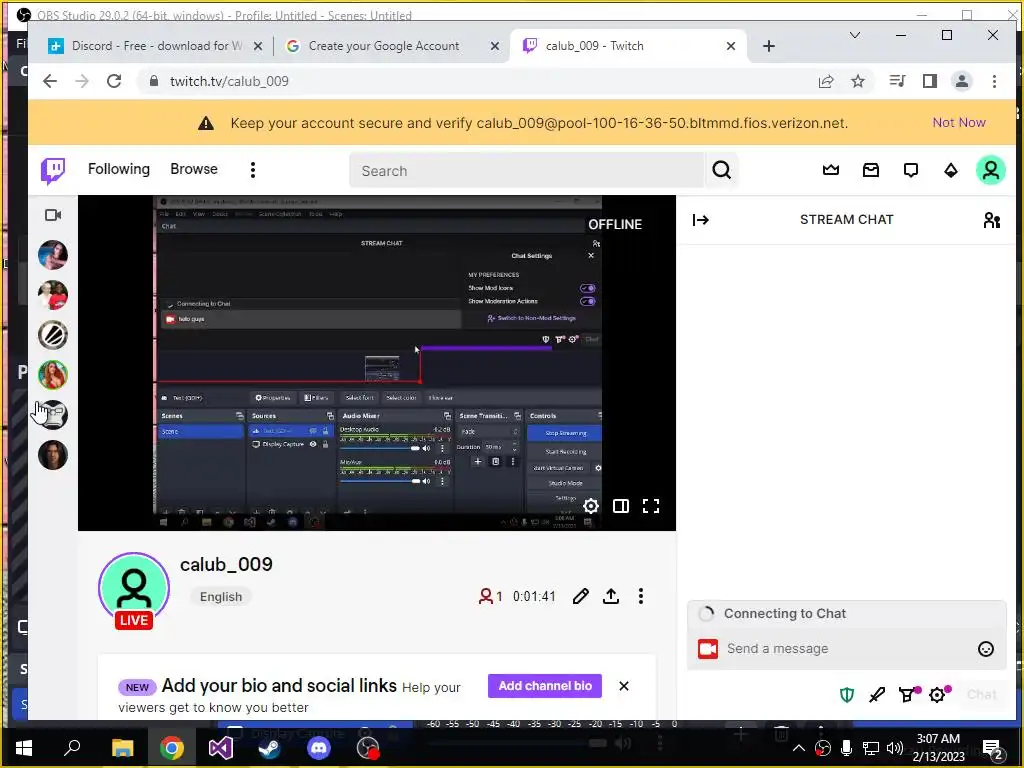Image resolution: width=1024 pixels, height=768 pixels.
Task: Open the emote picker smiley
Action: point(986,648)
